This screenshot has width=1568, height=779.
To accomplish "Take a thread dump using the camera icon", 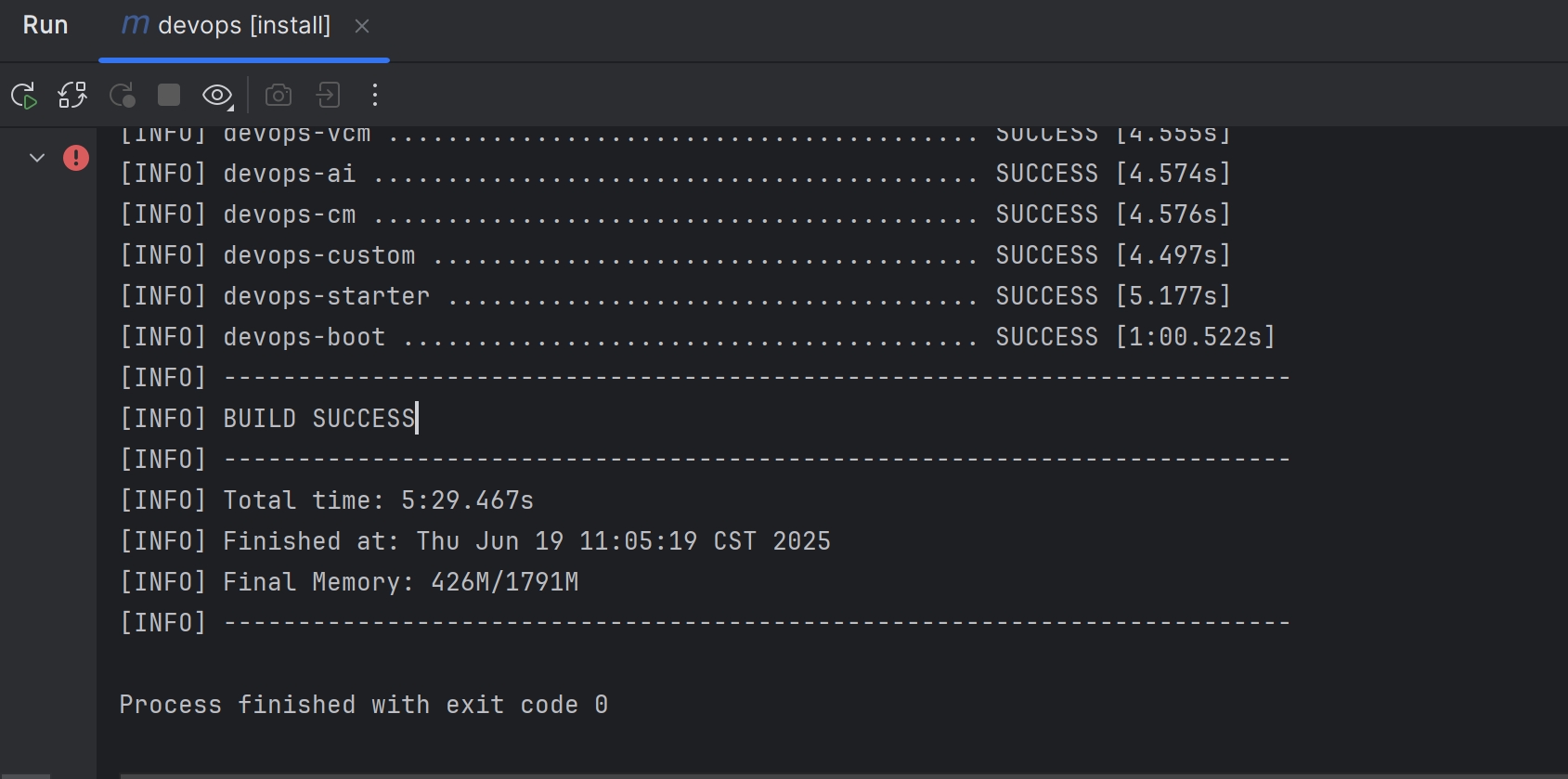I will tap(278, 95).
